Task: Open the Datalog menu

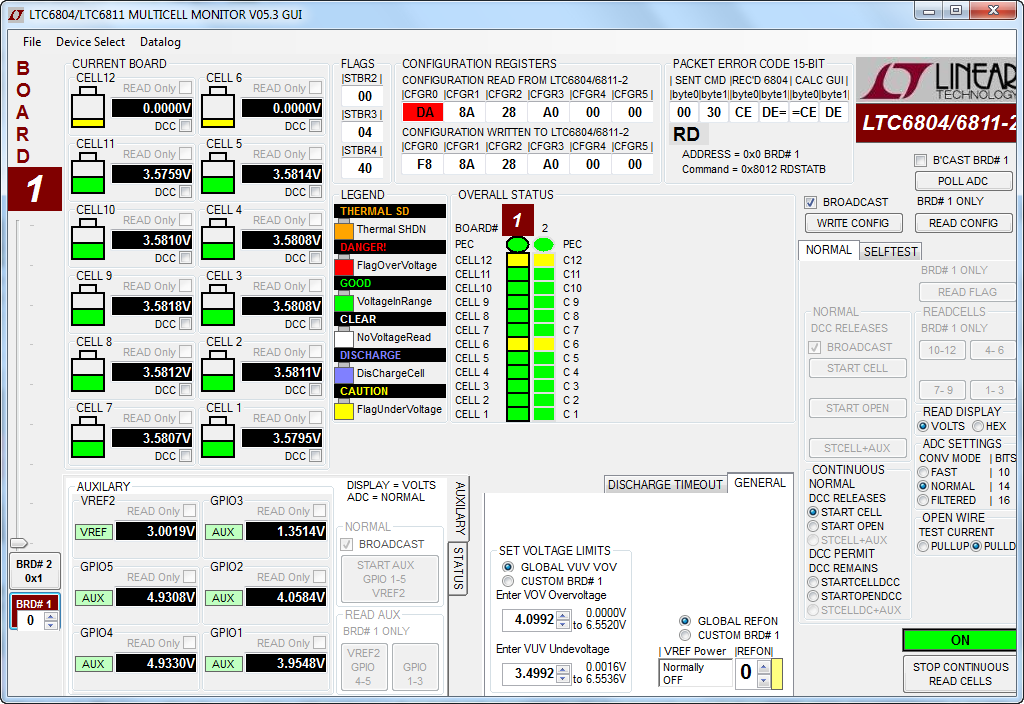Action: pyautogui.click(x=160, y=42)
